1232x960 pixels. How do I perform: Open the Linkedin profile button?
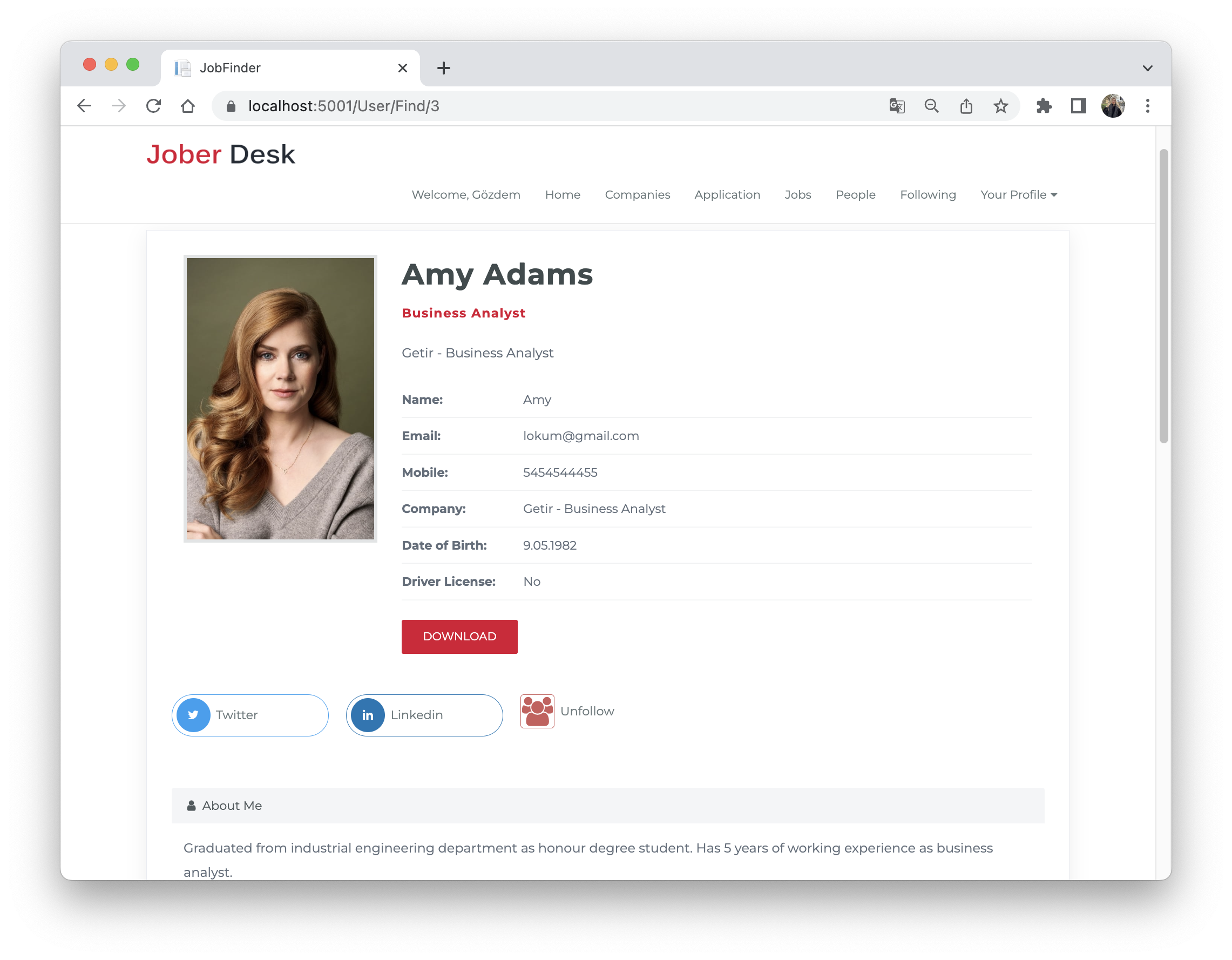(424, 715)
